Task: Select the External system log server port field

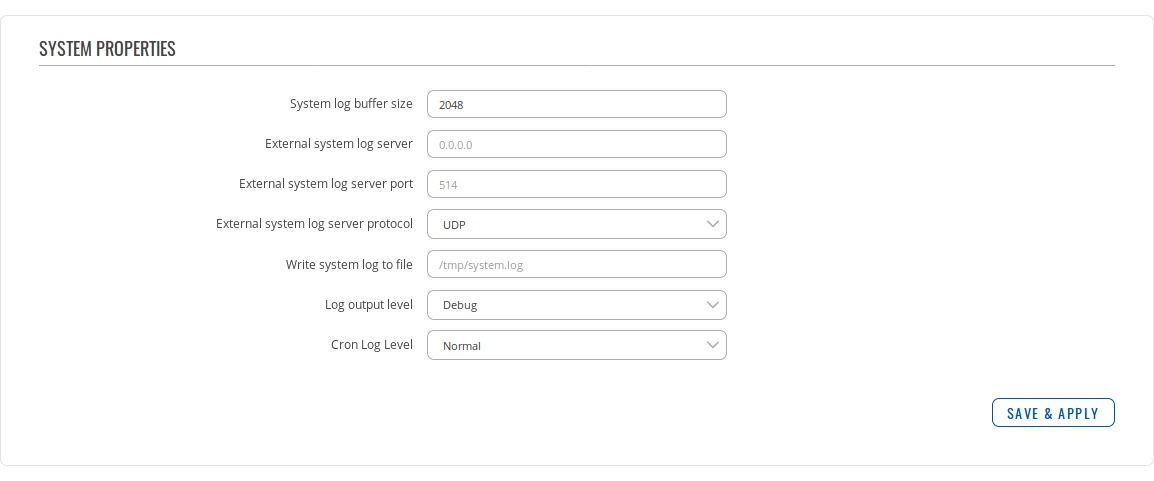Action: click(x=576, y=184)
